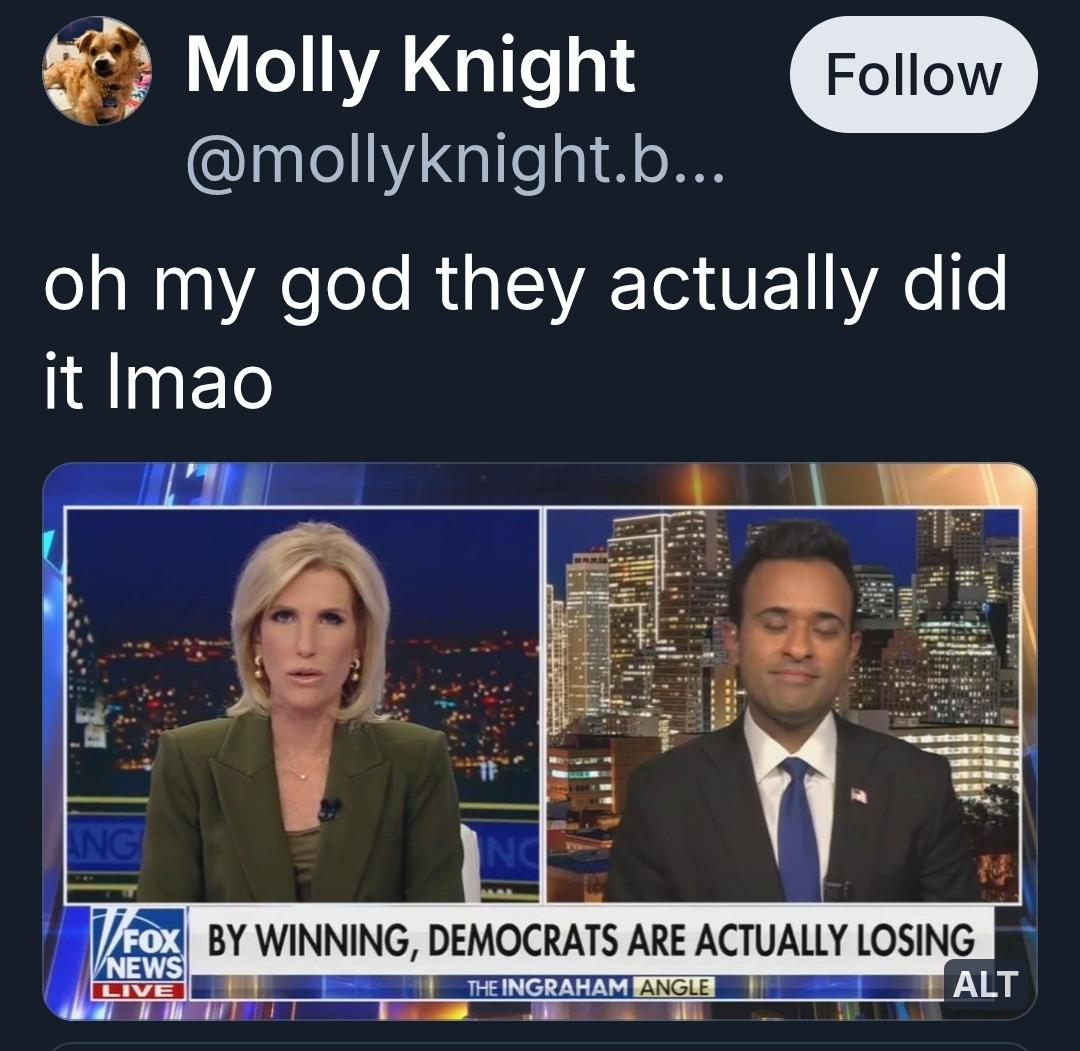Image resolution: width=1080 pixels, height=1051 pixels.
Task: Tap the lavalier microphone on the host's blazer
Action: (329, 809)
